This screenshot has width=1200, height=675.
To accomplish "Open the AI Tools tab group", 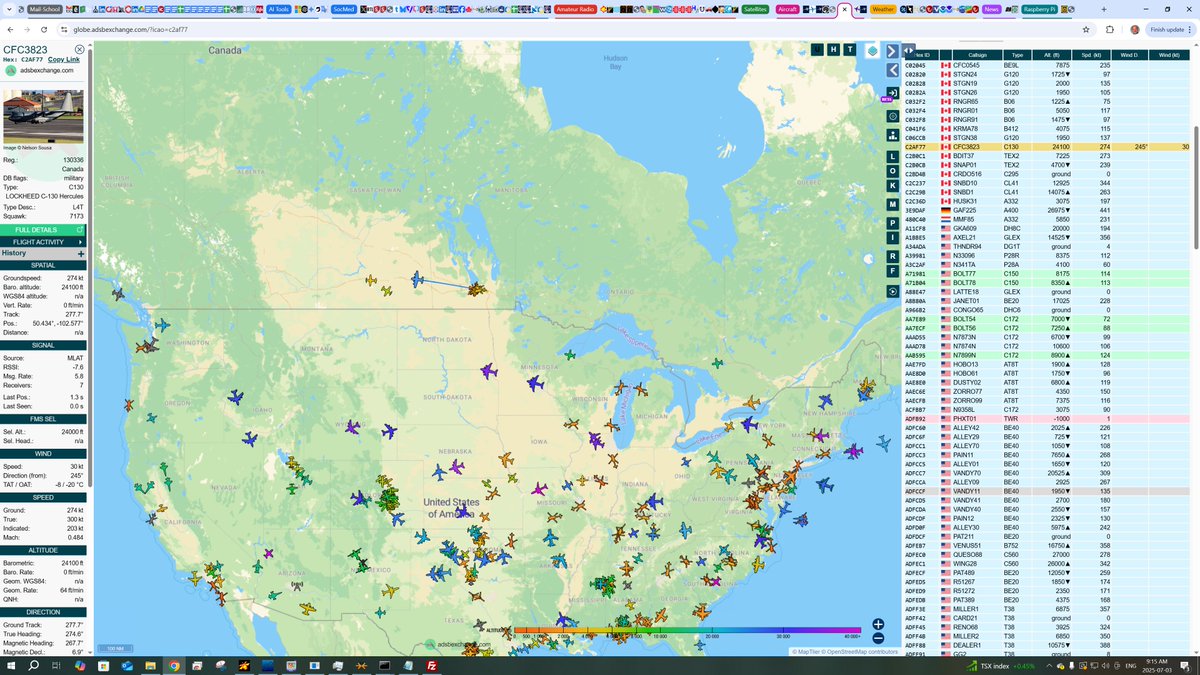I will (281, 9).
